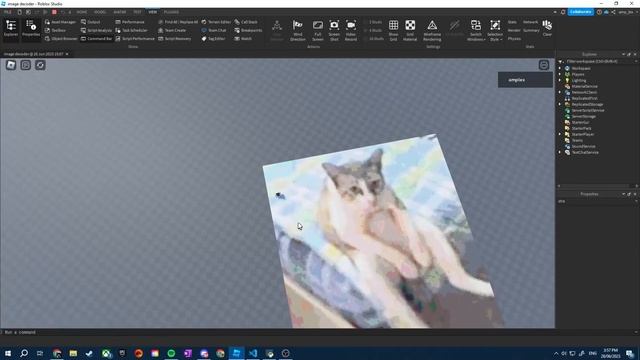Open Find All / Replace All
This screenshot has height=360, width=640.
(x=178, y=22)
